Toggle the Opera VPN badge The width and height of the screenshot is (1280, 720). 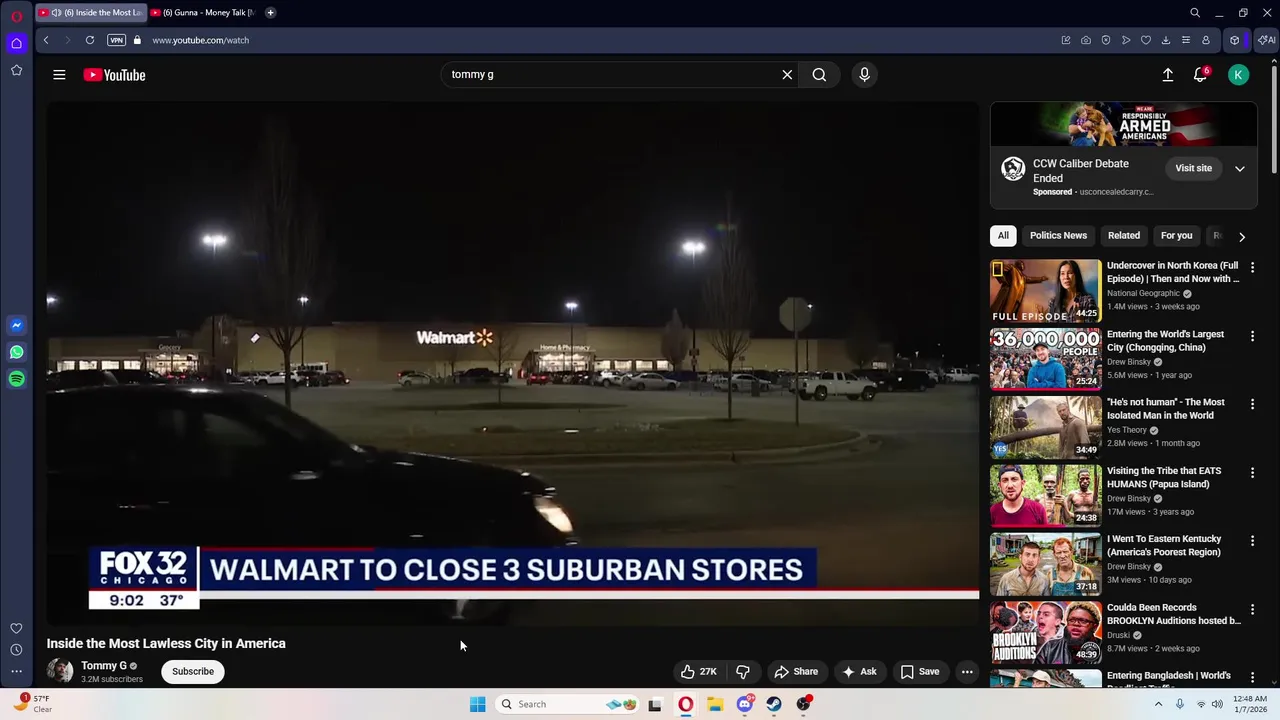click(116, 40)
